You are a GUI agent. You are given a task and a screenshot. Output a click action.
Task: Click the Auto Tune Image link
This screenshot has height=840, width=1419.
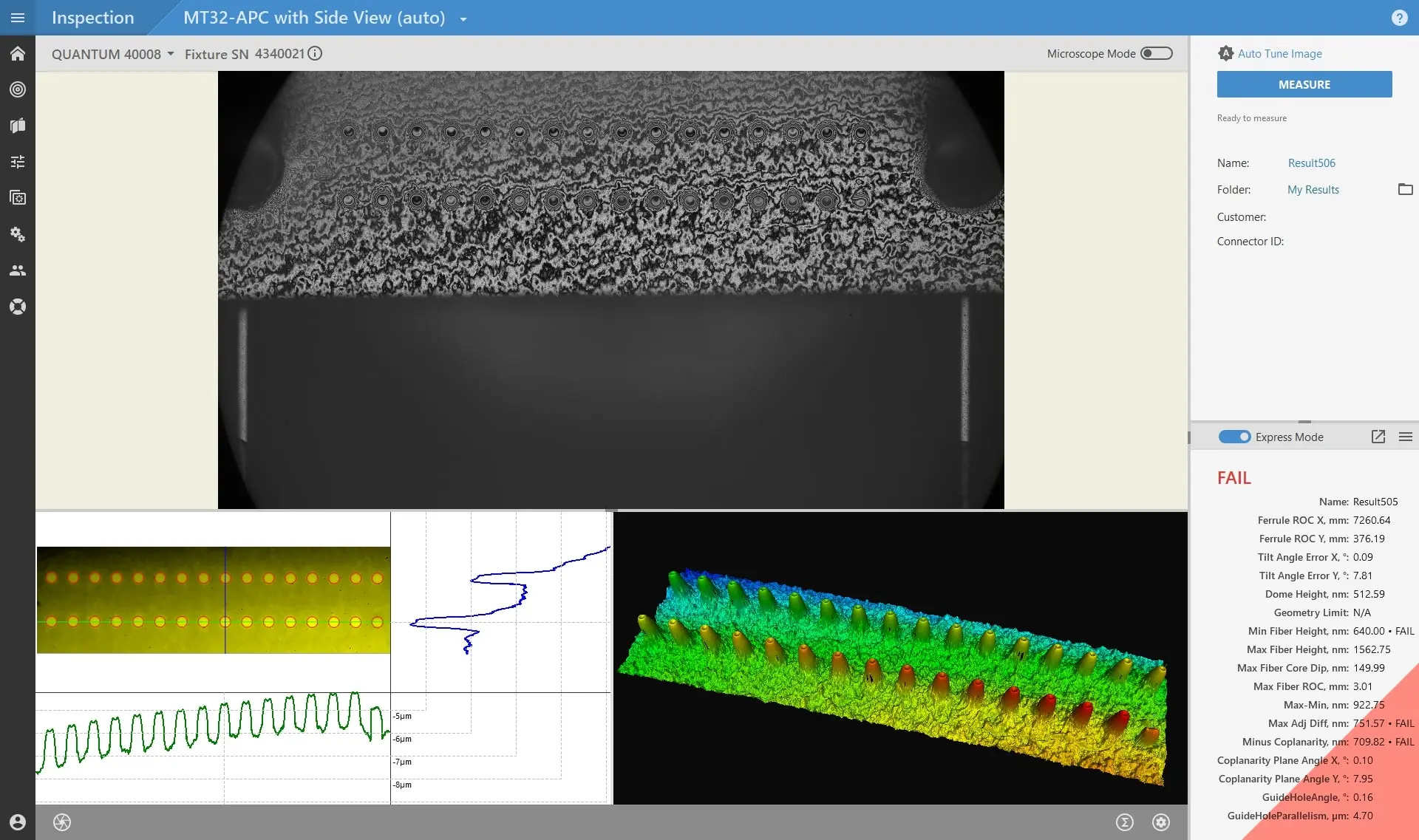pos(1279,53)
